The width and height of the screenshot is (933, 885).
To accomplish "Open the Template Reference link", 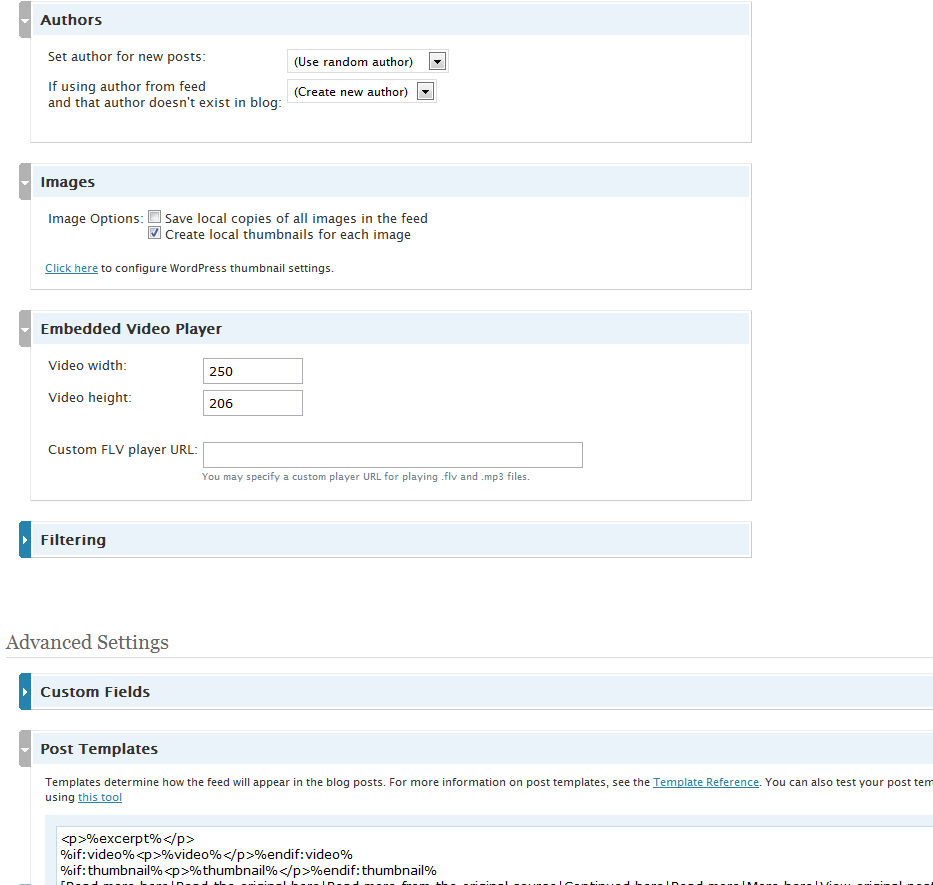I will (x=706, y=782).
